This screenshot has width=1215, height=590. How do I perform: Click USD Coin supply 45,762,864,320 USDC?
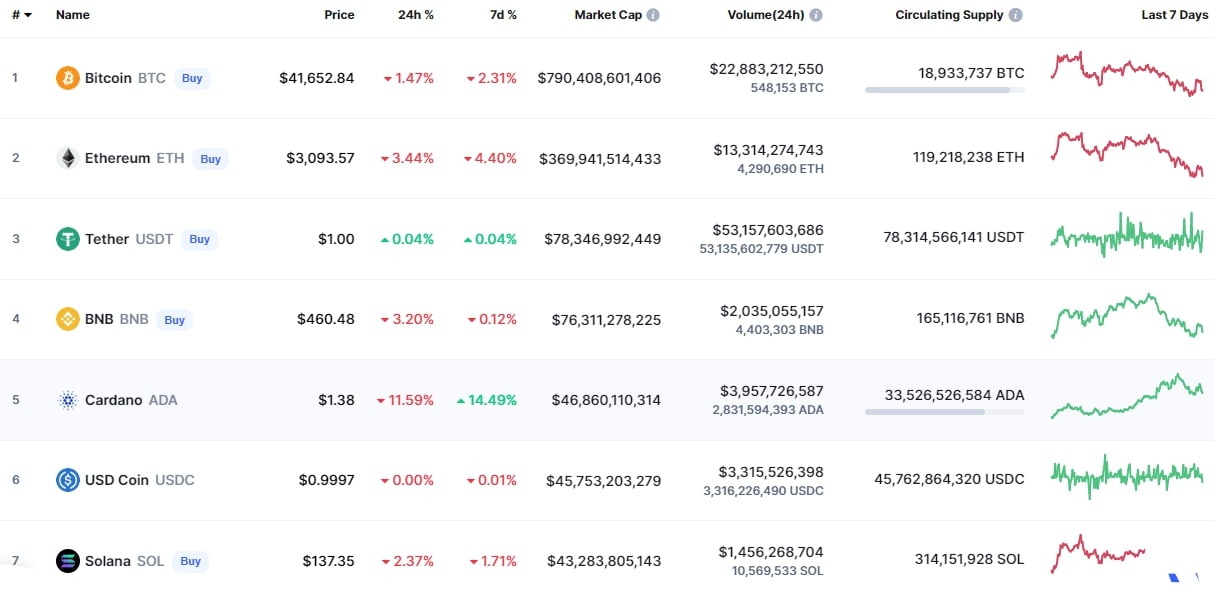(x=950, y=480)
